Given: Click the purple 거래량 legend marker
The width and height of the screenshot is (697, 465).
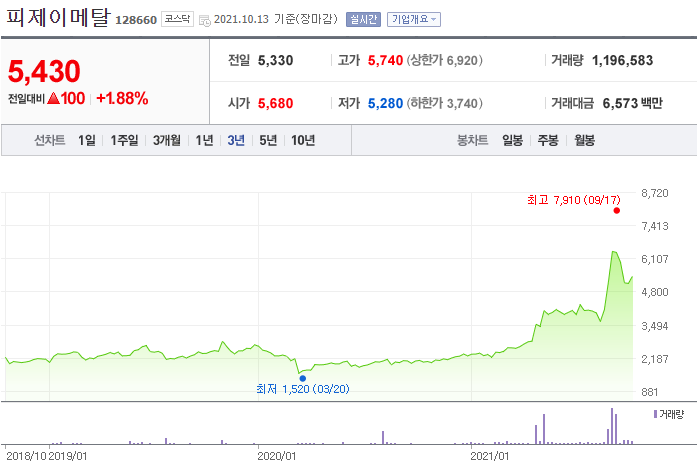Looking at the screenshot, I should click(x=655, y=414).
